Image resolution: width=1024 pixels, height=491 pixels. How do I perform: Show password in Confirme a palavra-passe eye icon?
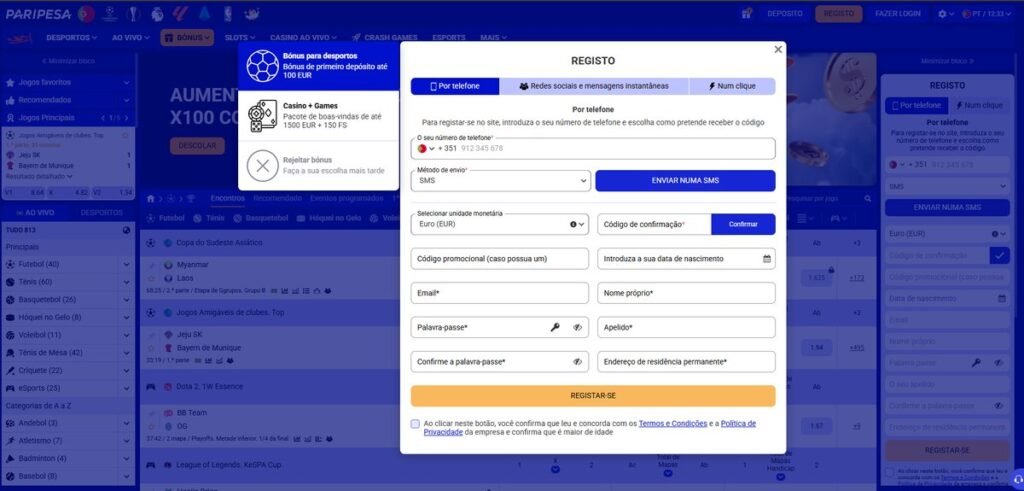[577, 362]
